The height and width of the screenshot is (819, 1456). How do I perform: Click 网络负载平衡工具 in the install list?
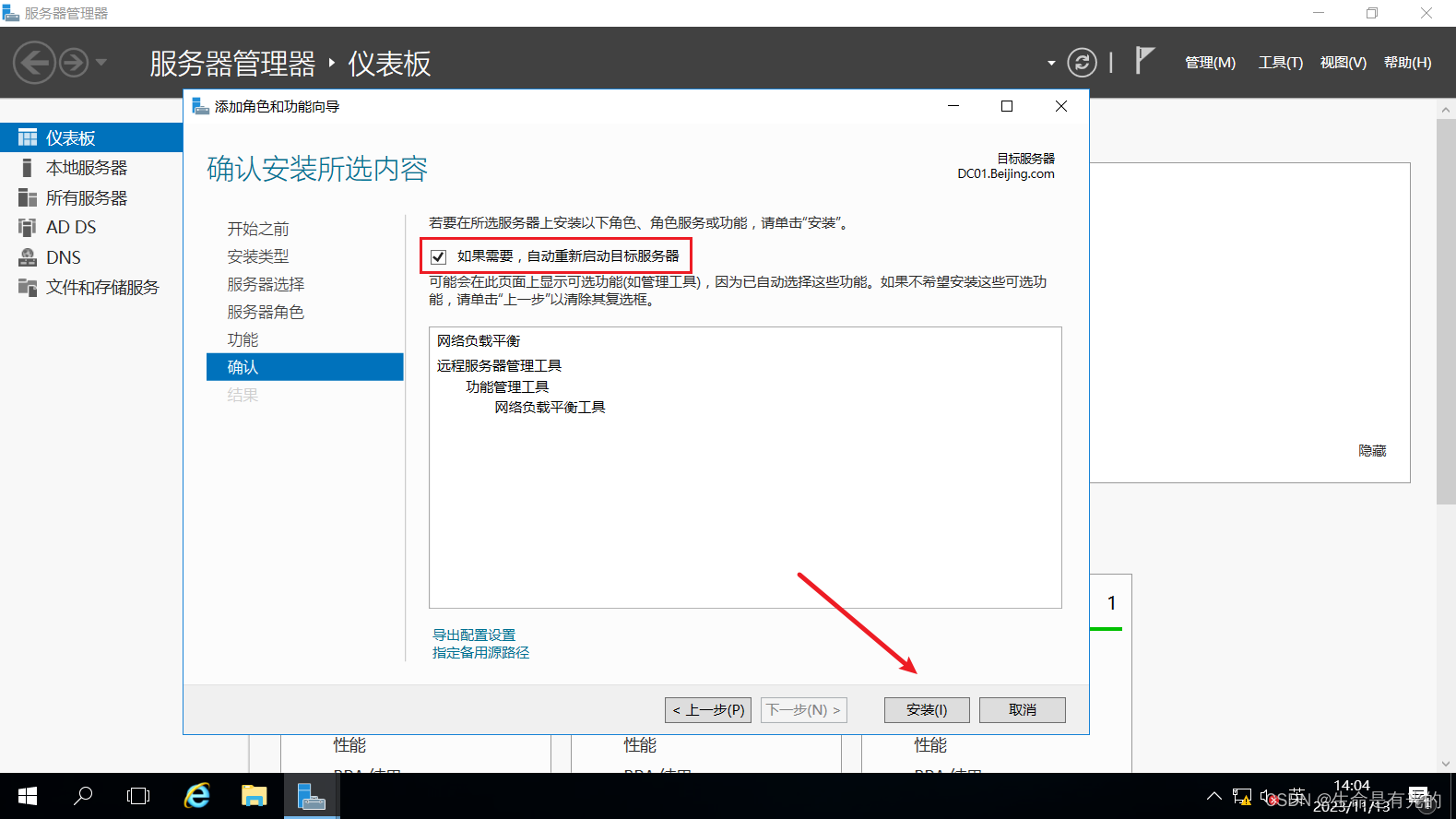(550, 407)
